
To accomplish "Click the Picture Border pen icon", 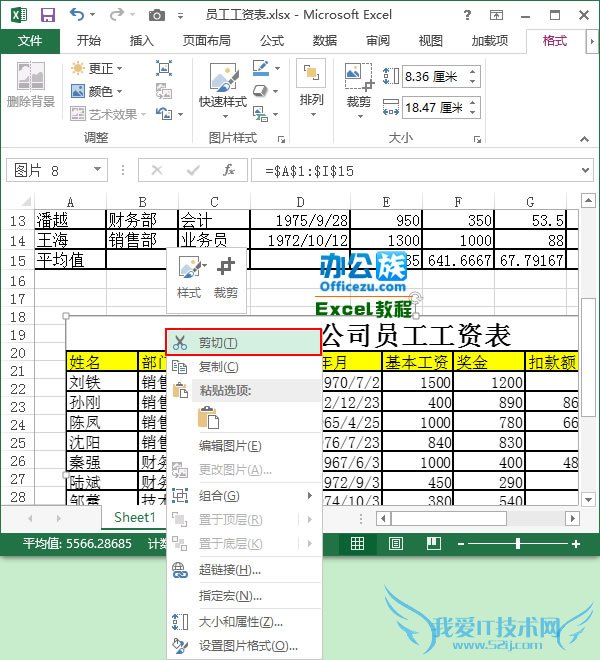I will (x=261, y=67).
